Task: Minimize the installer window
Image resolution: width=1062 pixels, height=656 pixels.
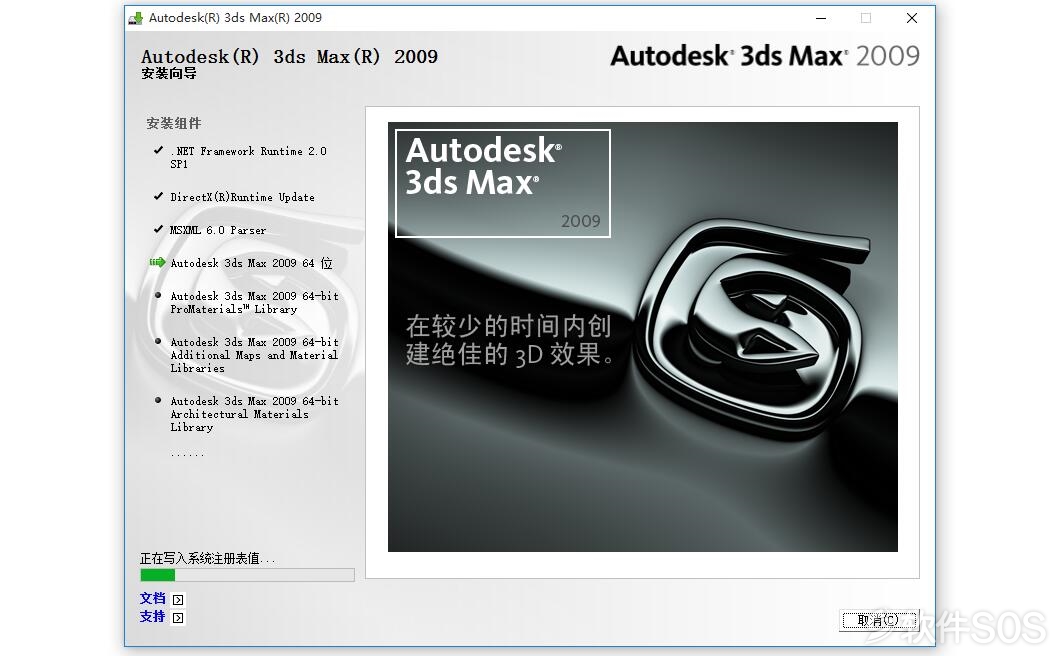Action: click(821, 18)
